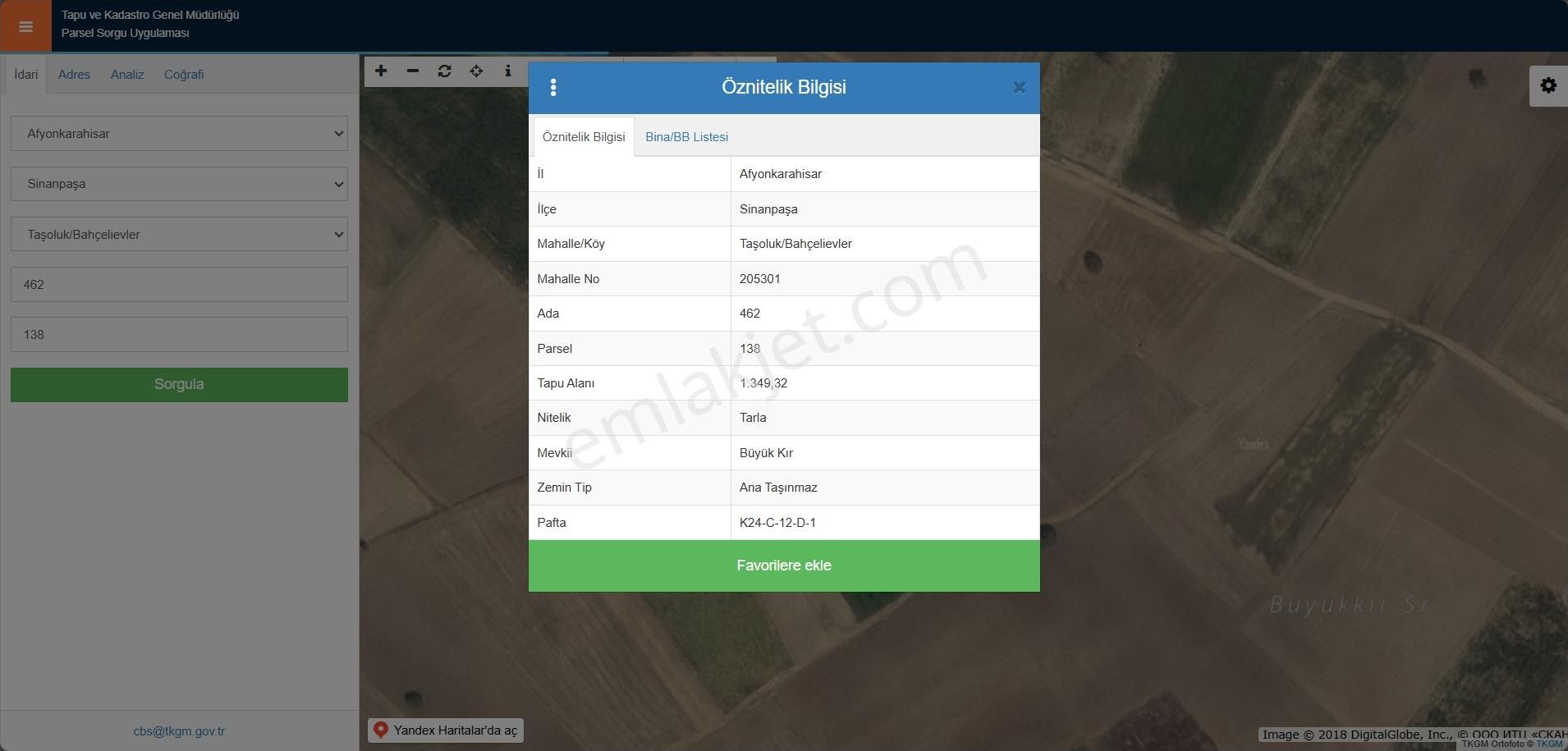Switch to the Adres tab

[74, 75]
